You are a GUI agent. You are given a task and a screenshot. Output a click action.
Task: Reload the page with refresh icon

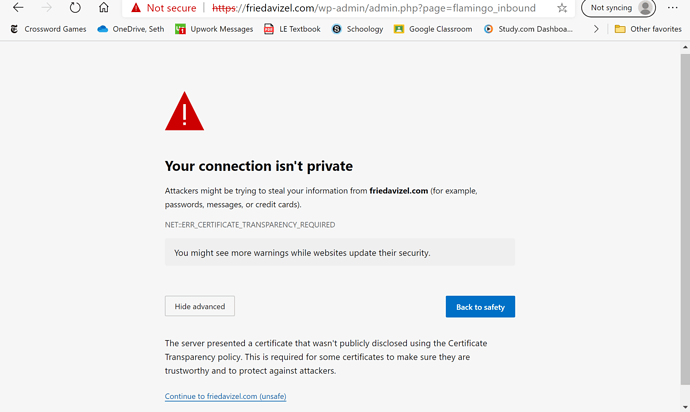click(75, 8)
